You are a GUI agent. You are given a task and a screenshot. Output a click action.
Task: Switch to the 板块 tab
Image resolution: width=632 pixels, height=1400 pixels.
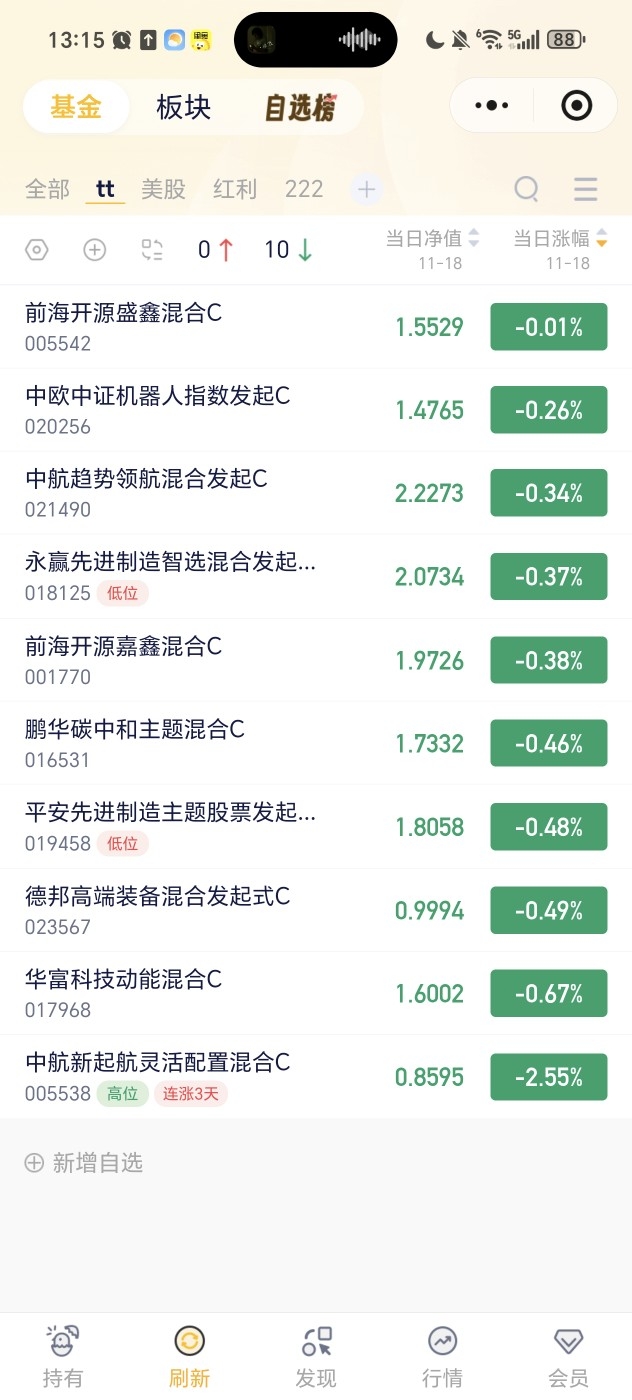point(184,108)
